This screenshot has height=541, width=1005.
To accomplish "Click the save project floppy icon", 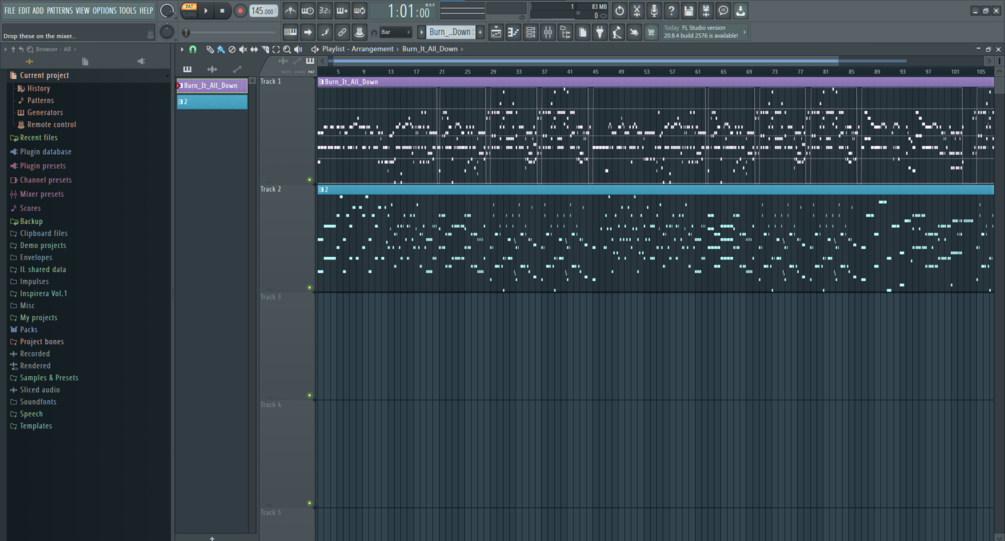I will point(688,11).
